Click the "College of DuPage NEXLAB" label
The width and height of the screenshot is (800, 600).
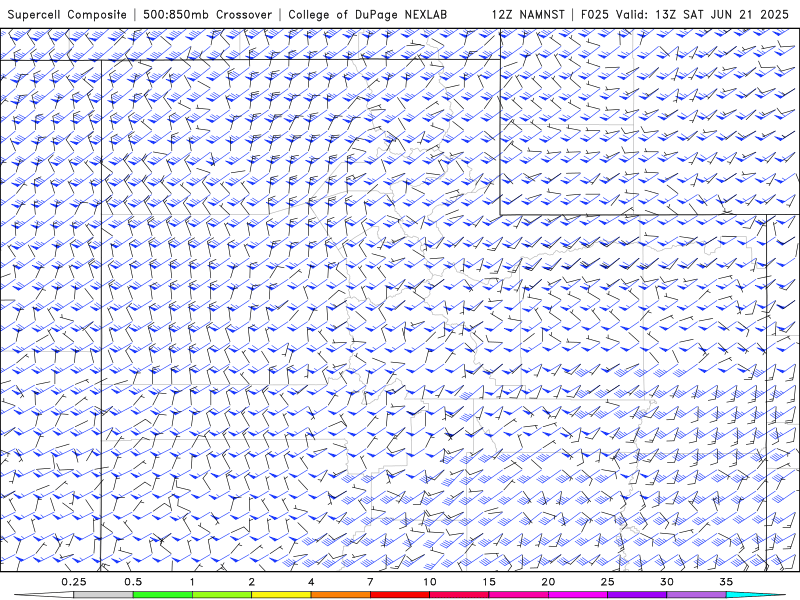(x=367, y=14)
